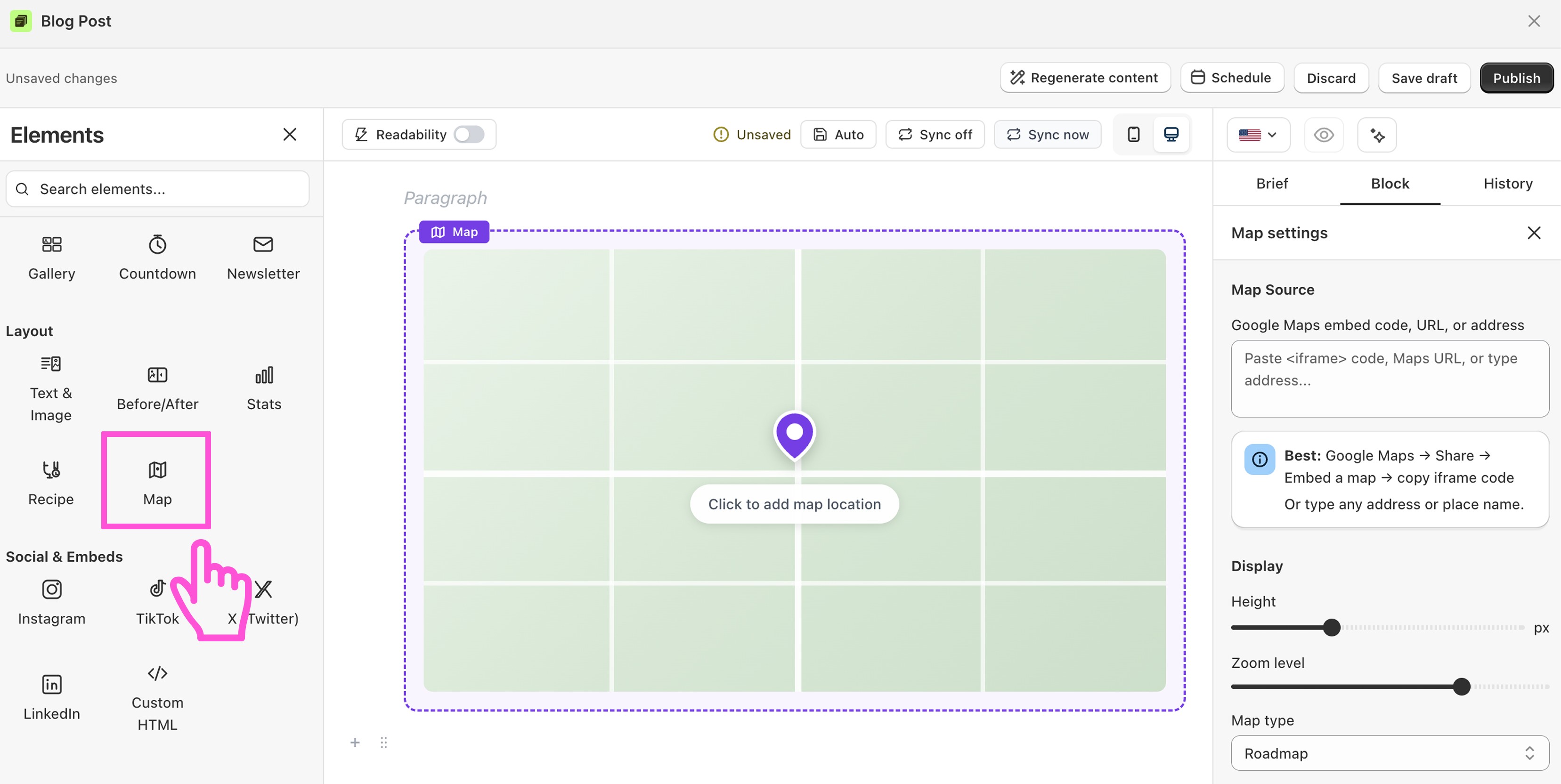Screen dimensions: 1561x784
Task: Open the AI sparkle tools
Action: [x=1377, y=135]
